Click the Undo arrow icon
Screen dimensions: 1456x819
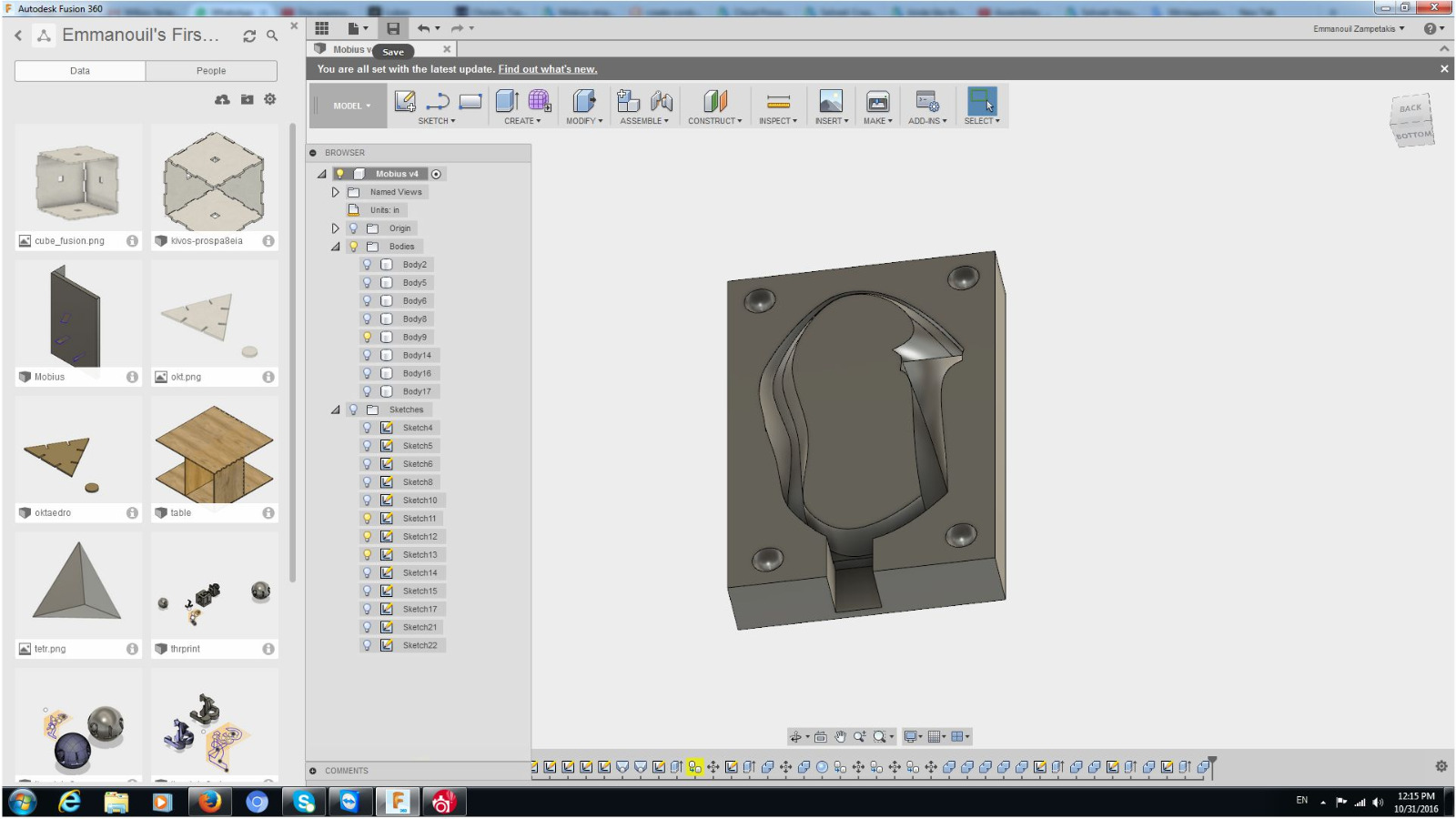tap(423, 28)
